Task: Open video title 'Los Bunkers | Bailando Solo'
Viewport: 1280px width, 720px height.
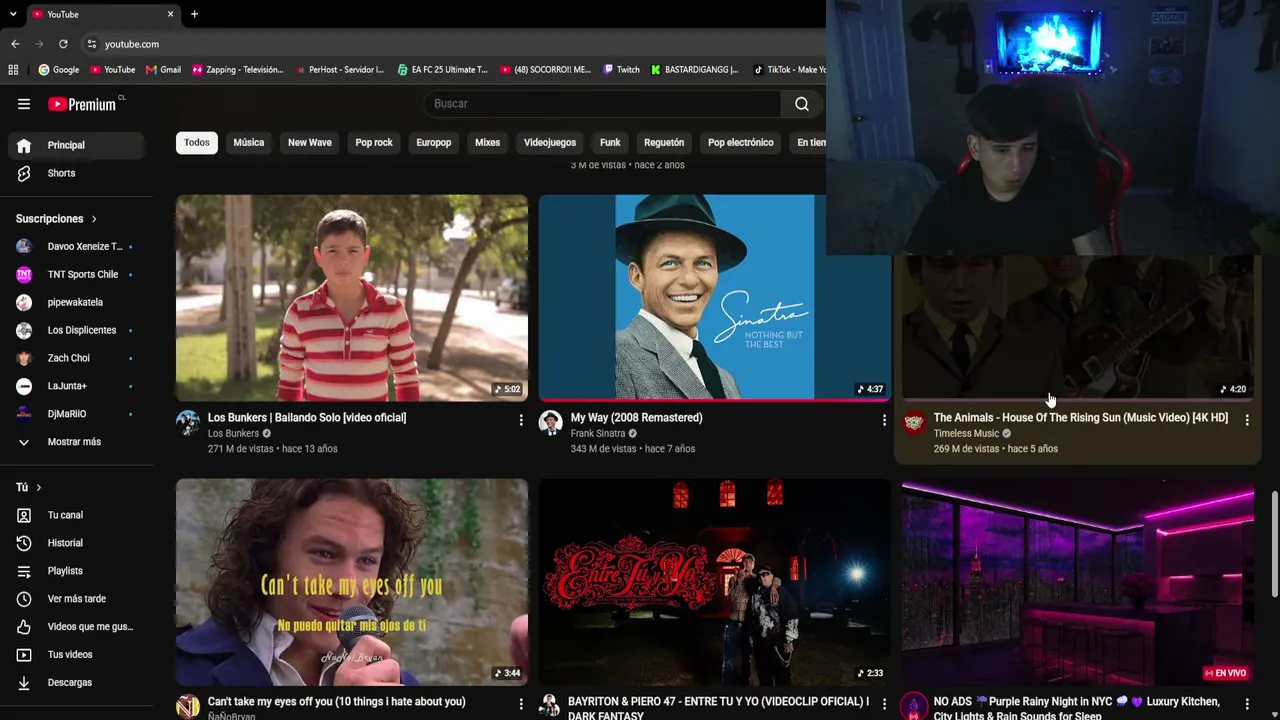Action: (307, 418)
